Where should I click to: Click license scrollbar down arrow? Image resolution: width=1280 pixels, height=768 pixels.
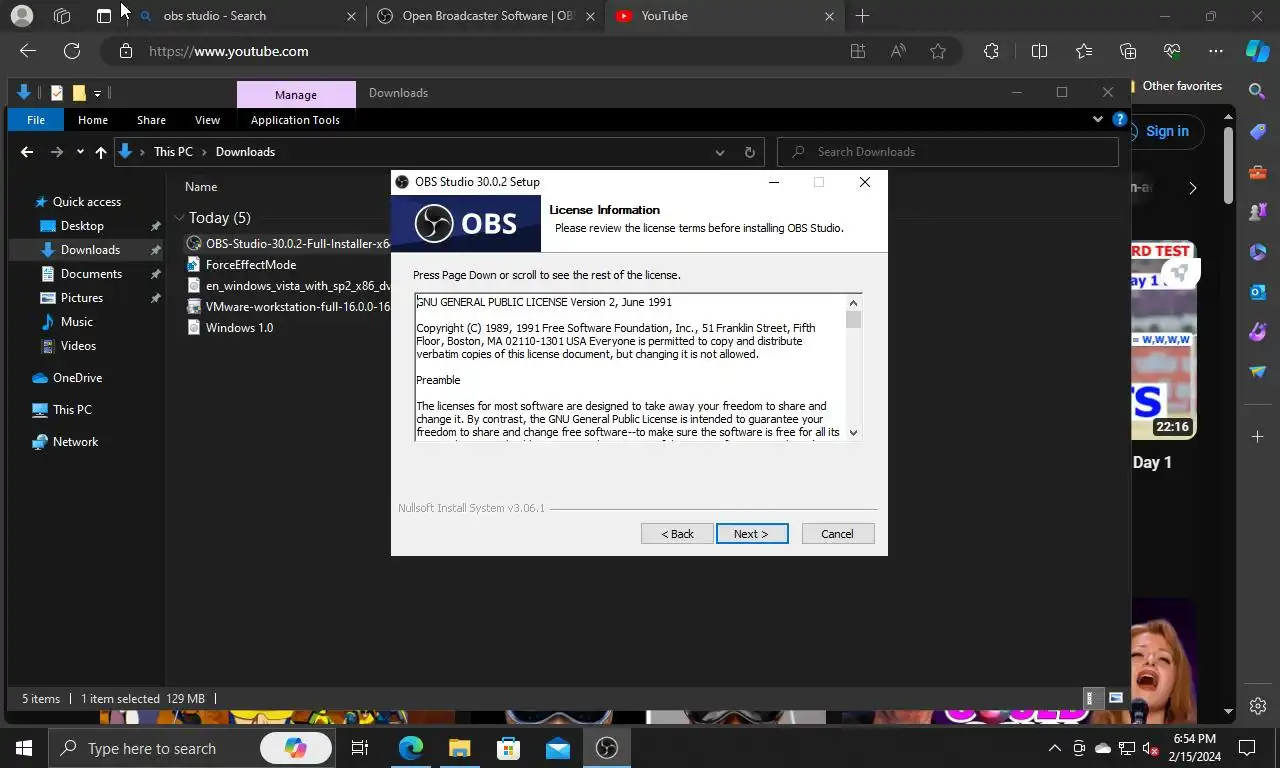point(853,432)
